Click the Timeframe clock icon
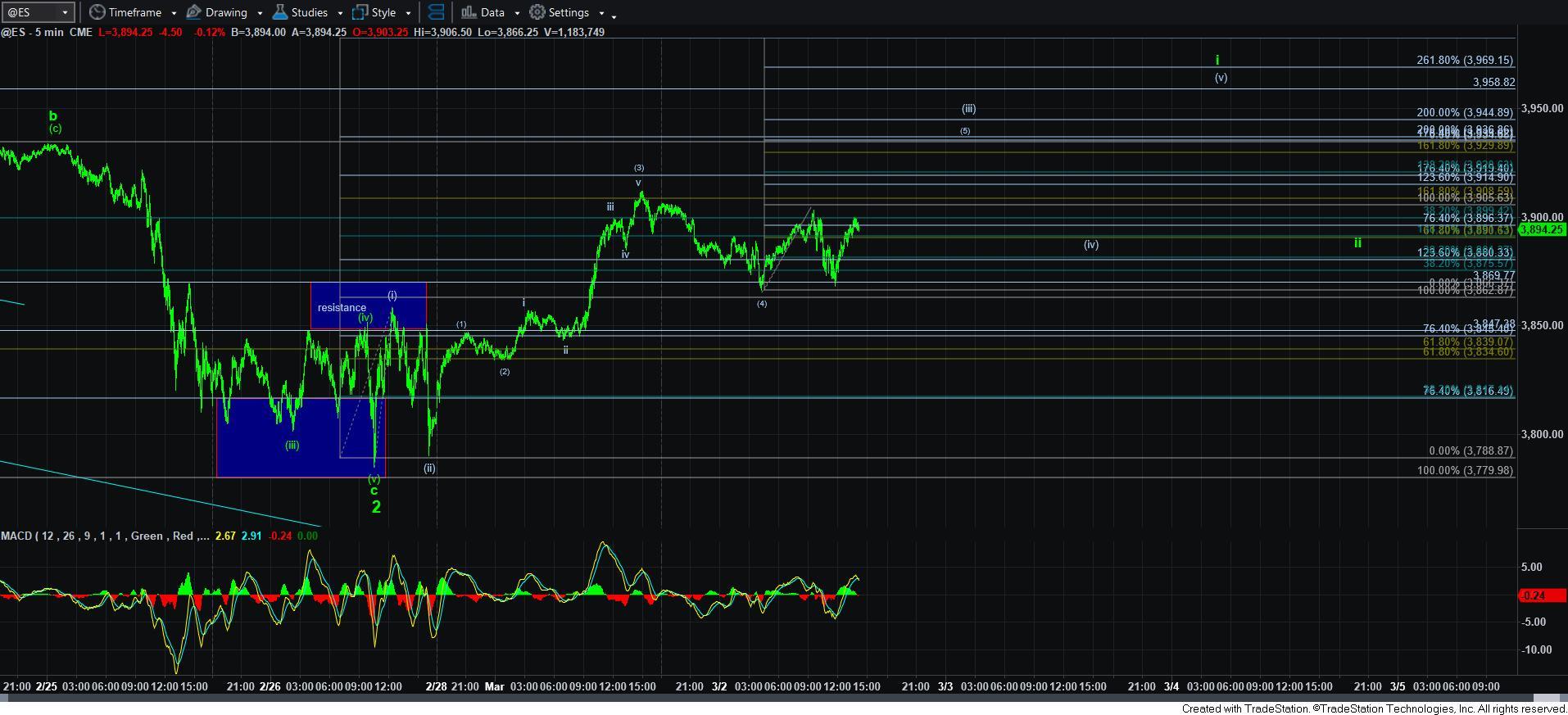Screen dimensions: 1568x715 tap(97, 12)
